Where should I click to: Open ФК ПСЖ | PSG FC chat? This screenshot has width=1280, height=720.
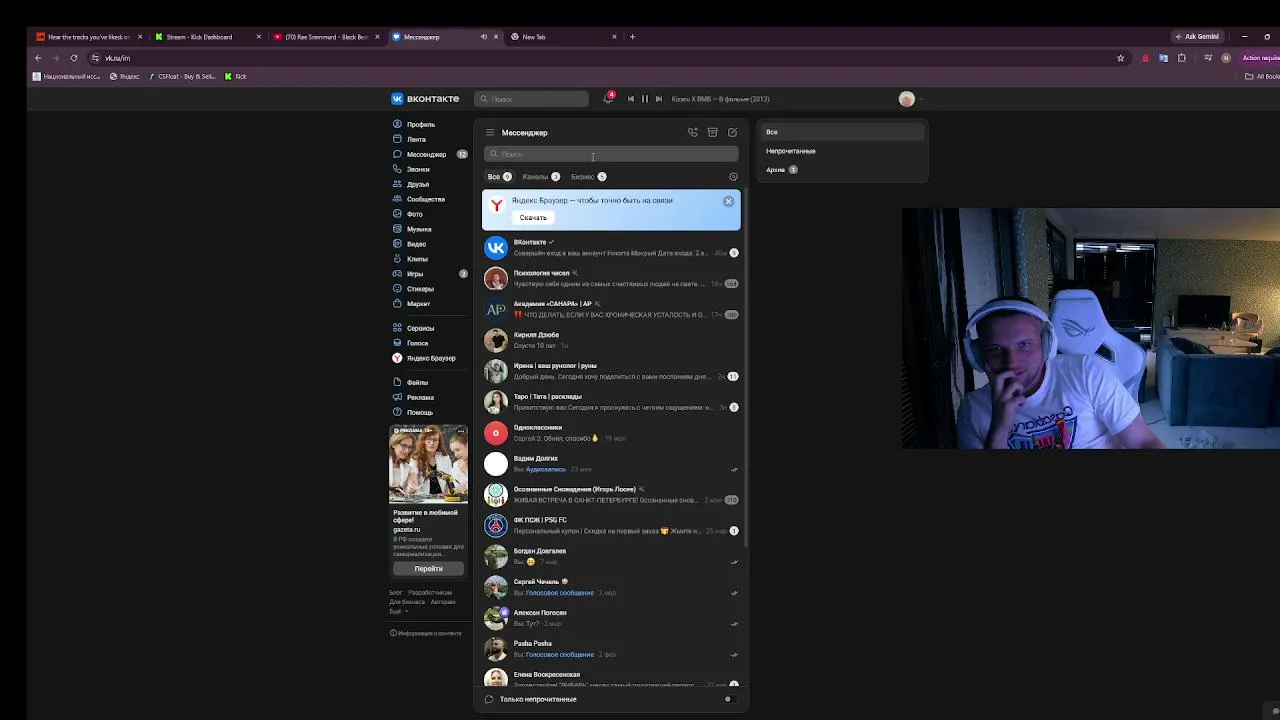coord(611,526)
